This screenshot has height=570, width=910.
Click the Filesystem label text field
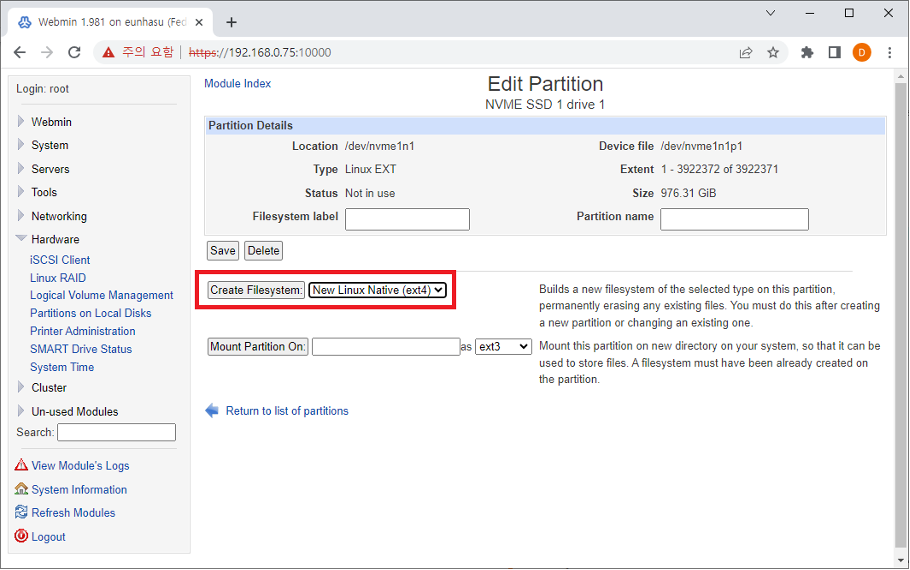tap(407, 219)
